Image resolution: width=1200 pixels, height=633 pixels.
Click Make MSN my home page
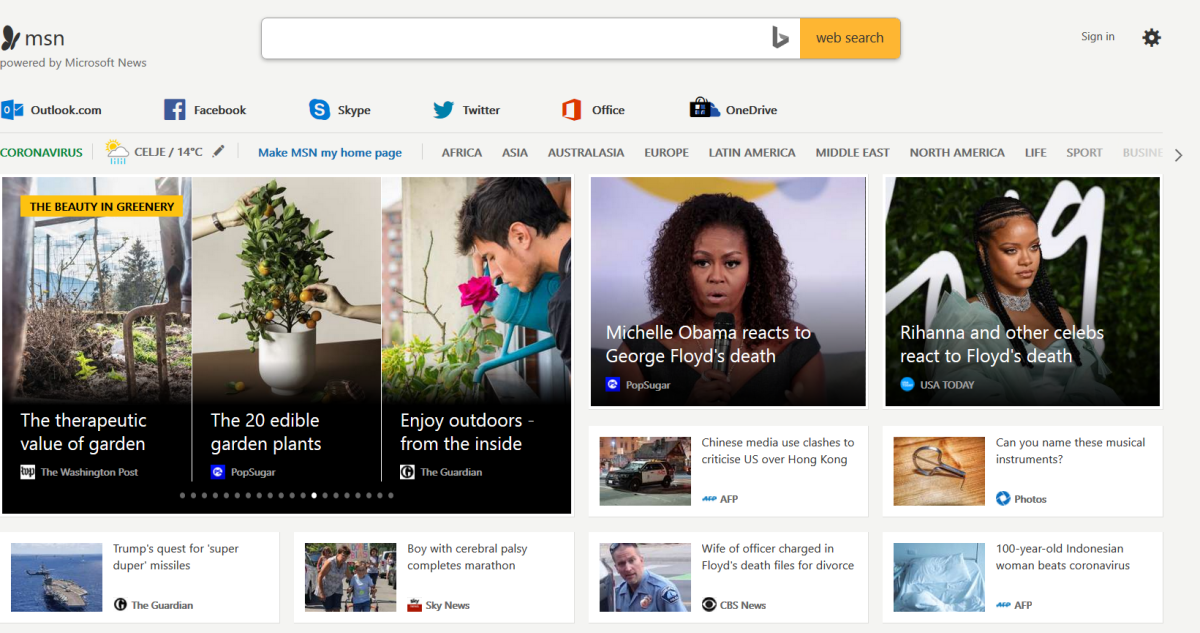[330, 153]
